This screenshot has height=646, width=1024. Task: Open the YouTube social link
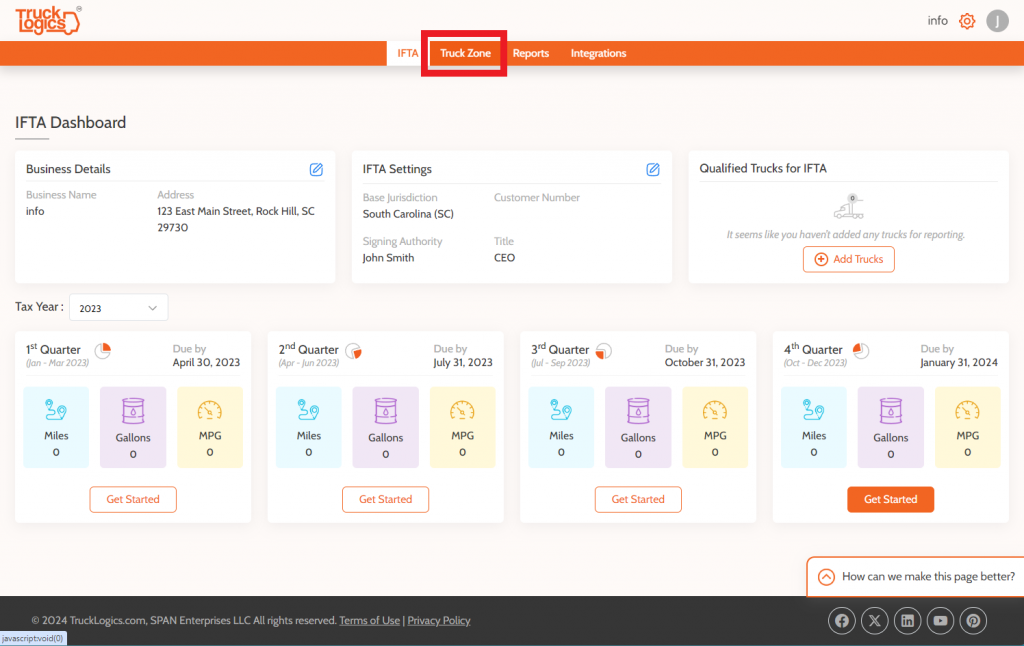[940, 621]
